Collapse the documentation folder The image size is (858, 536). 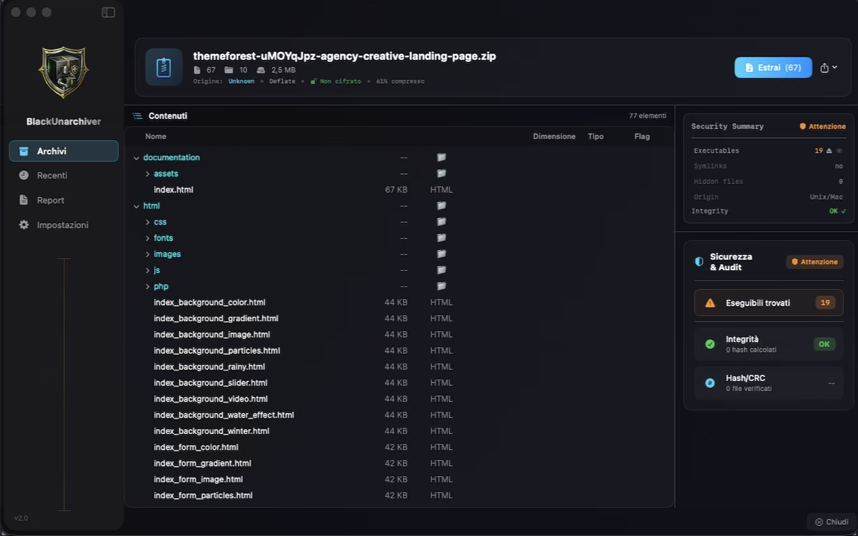tap(137, 158)
